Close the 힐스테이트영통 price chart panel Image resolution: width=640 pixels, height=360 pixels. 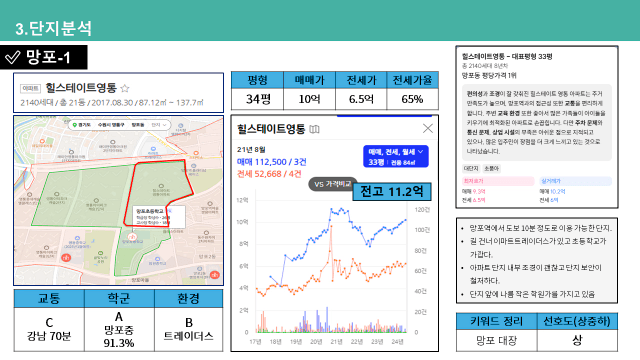tap(427, 129)
